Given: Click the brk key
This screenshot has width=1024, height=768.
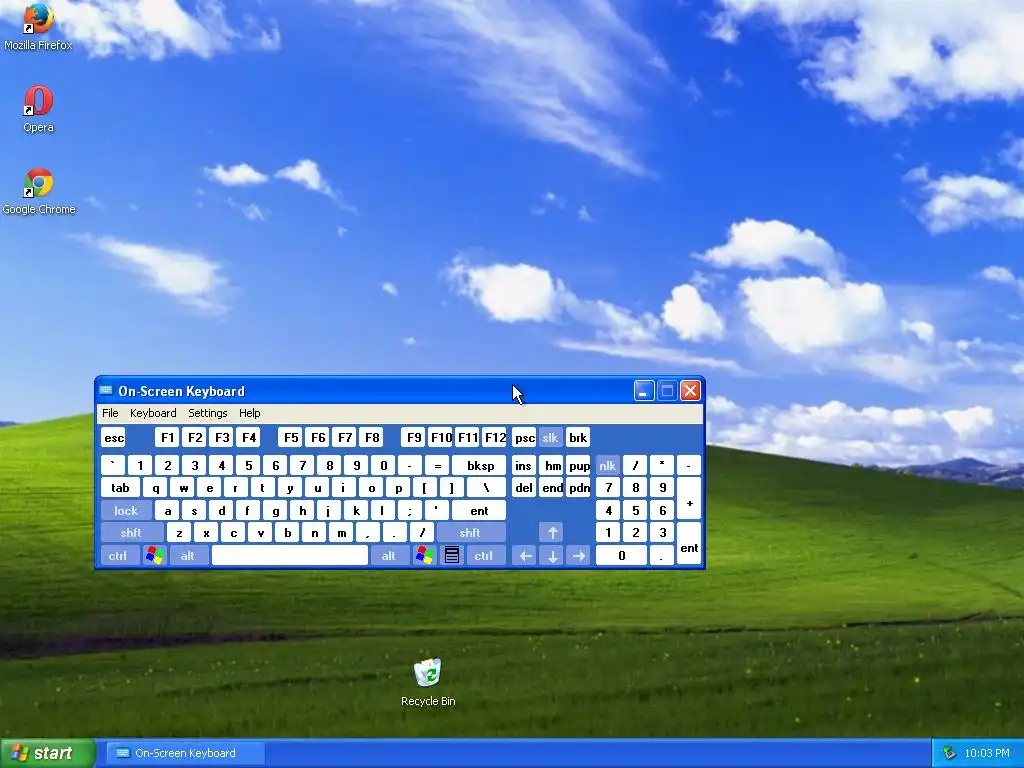Looking at the screenshot, I should (578, 438).
